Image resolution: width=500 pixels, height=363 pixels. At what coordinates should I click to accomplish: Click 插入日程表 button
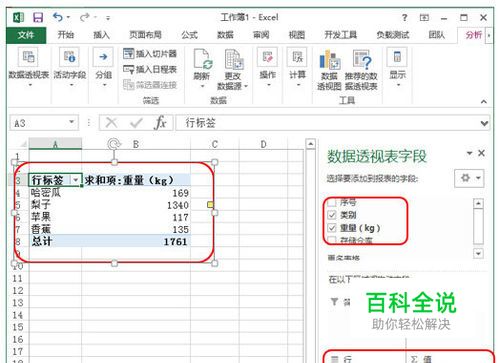coord(150,69)
